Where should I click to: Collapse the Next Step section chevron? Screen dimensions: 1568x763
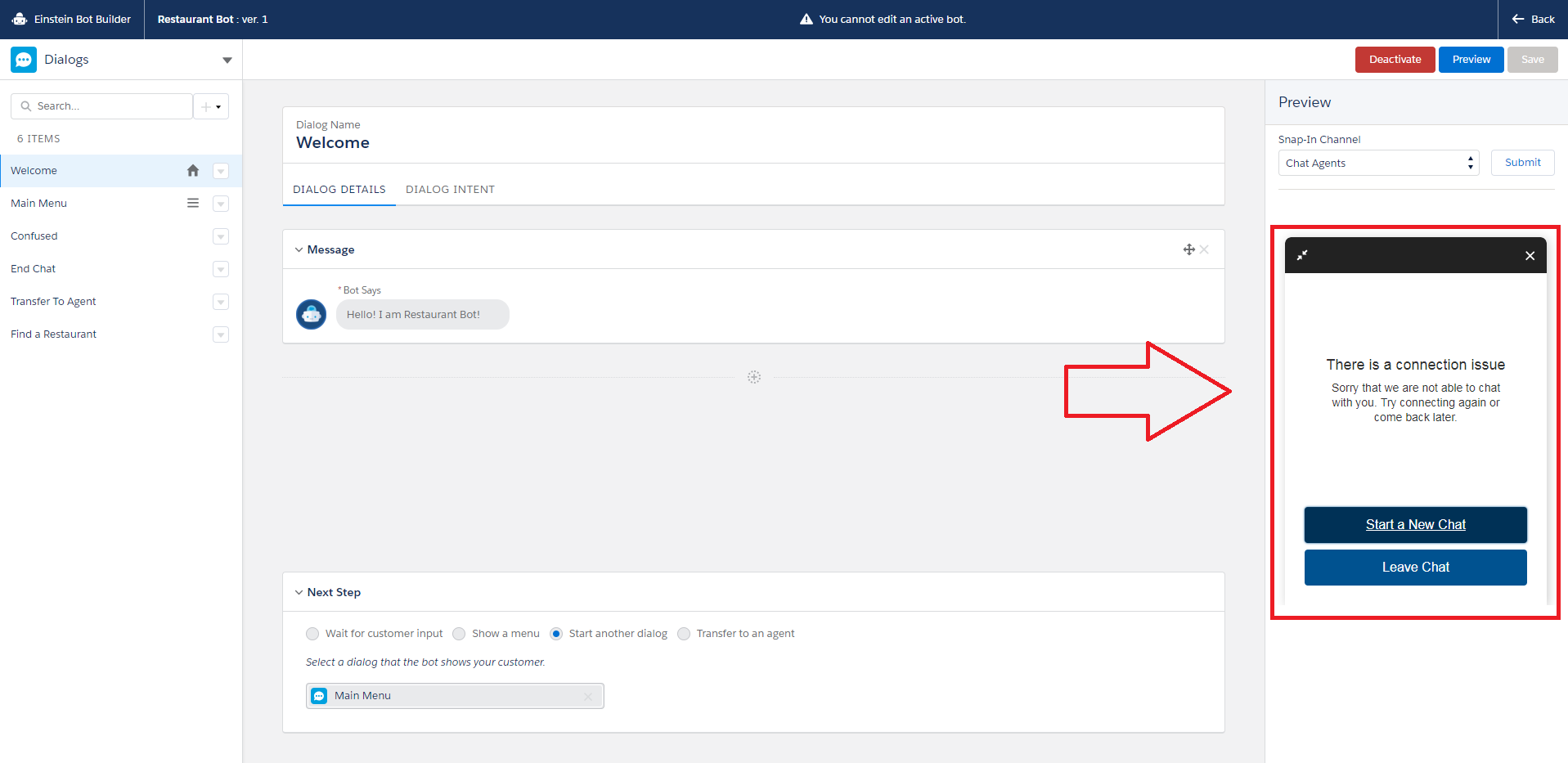tap(299, 591)
